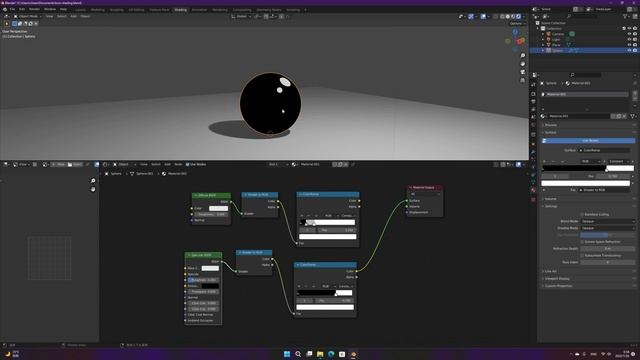Open the viewport Options dropdown
The image size is (640, 360).
(518, 24)
